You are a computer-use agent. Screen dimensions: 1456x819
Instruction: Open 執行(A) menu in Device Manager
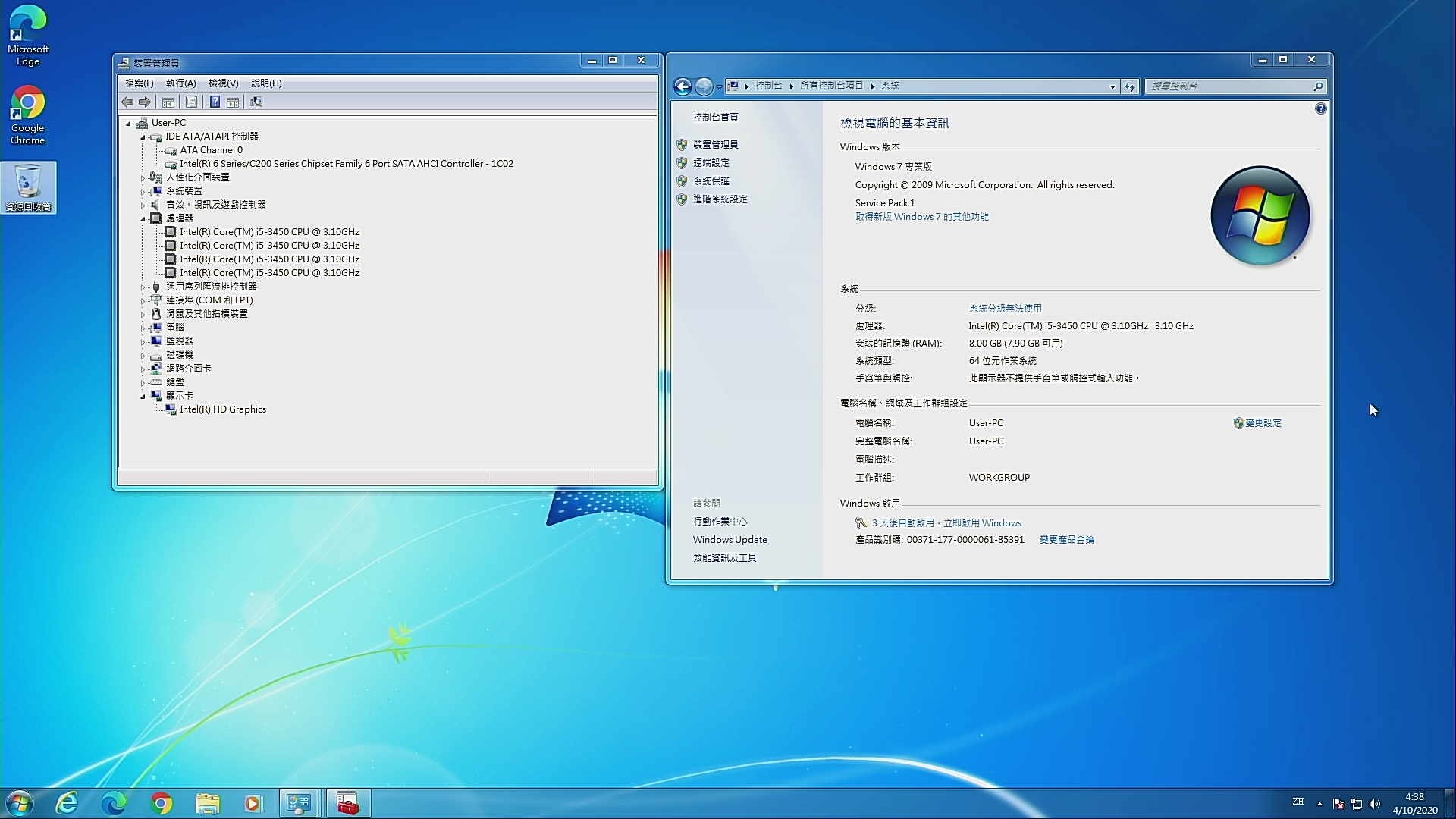[x=180, y=83]
